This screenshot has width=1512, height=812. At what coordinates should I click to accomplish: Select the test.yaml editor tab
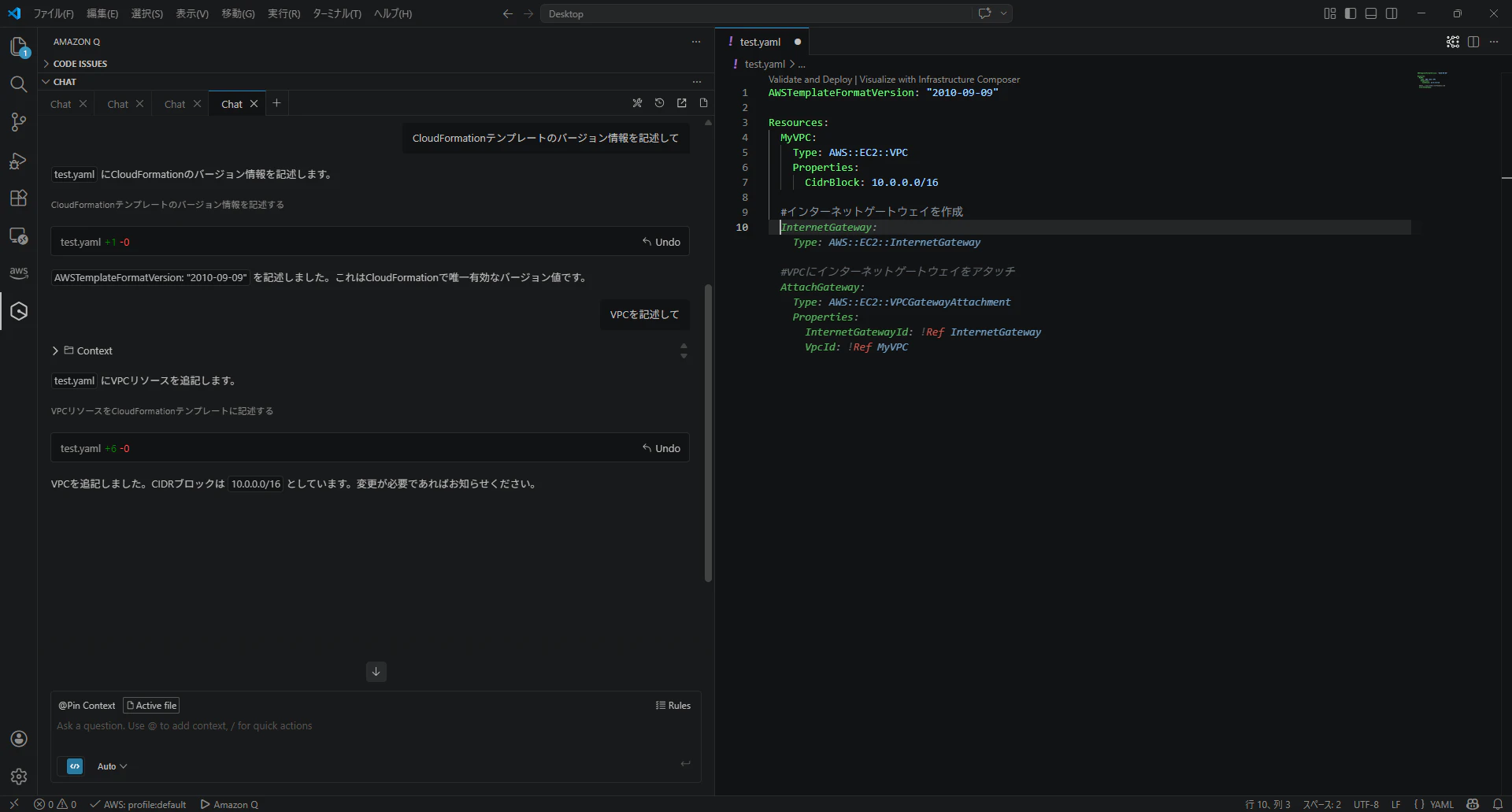(760, 42)
